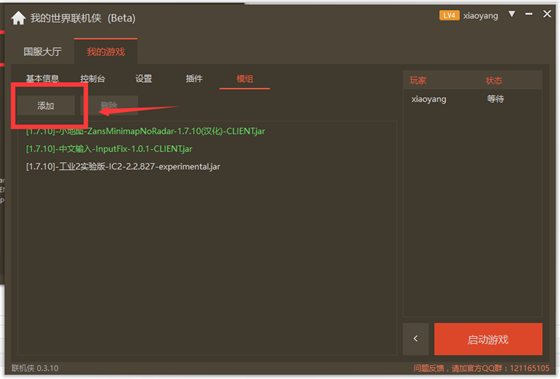This screenshot has width=560, height=379.
Task: Launch the game with 启动游戏
Action: tap(488, 339)
